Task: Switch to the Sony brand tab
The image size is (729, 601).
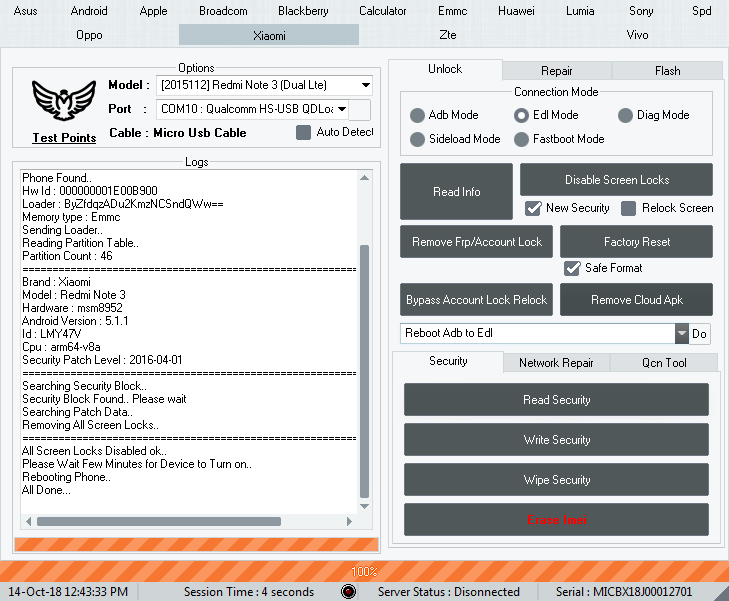Action: [x=641, y=11]
